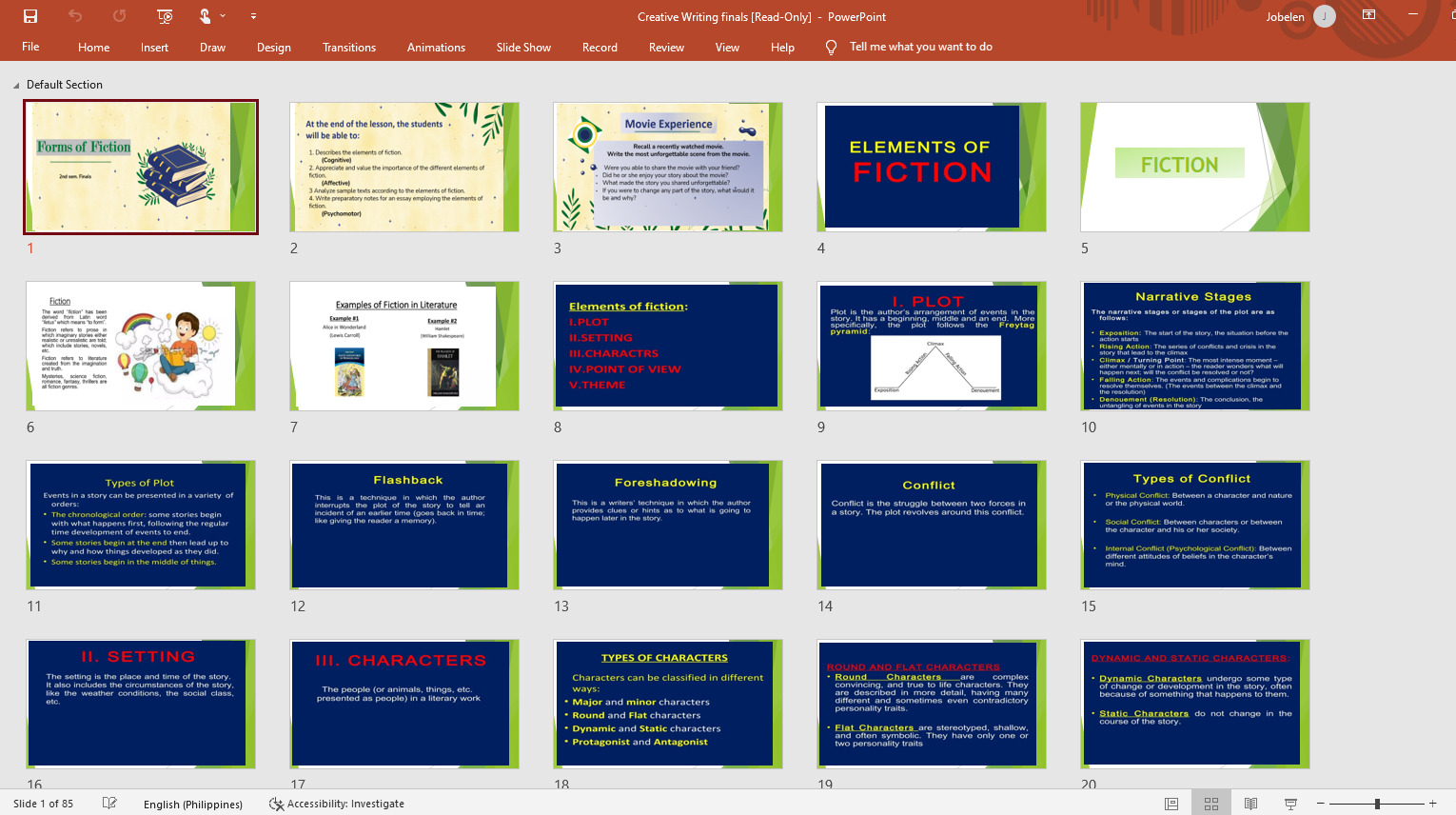Open the Ribbon Display Options icon

1368,15
